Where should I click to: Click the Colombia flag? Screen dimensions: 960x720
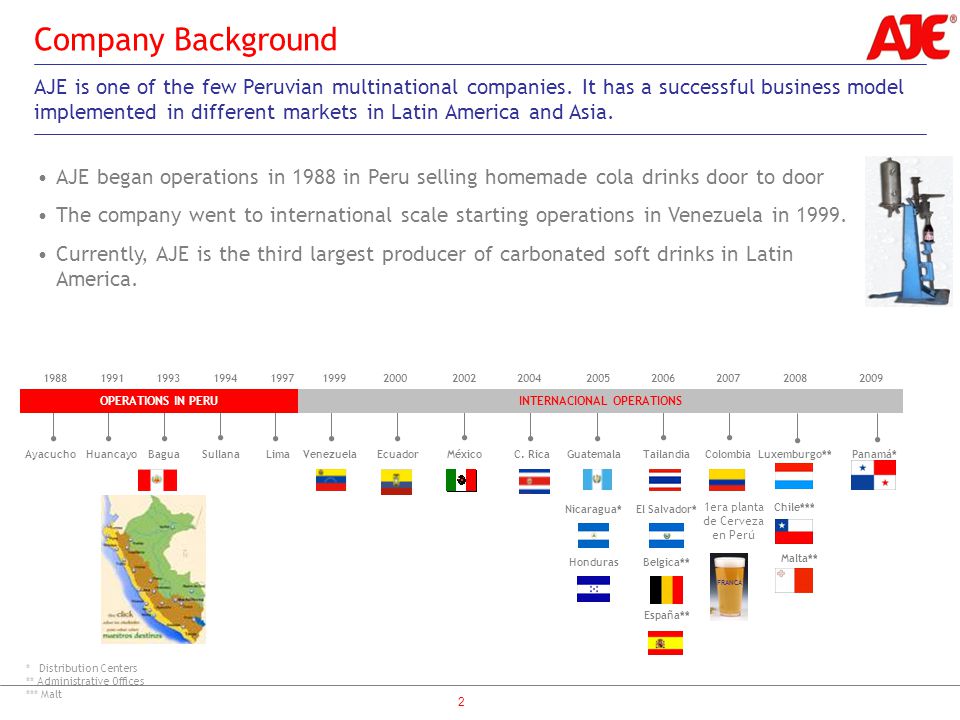727,480
